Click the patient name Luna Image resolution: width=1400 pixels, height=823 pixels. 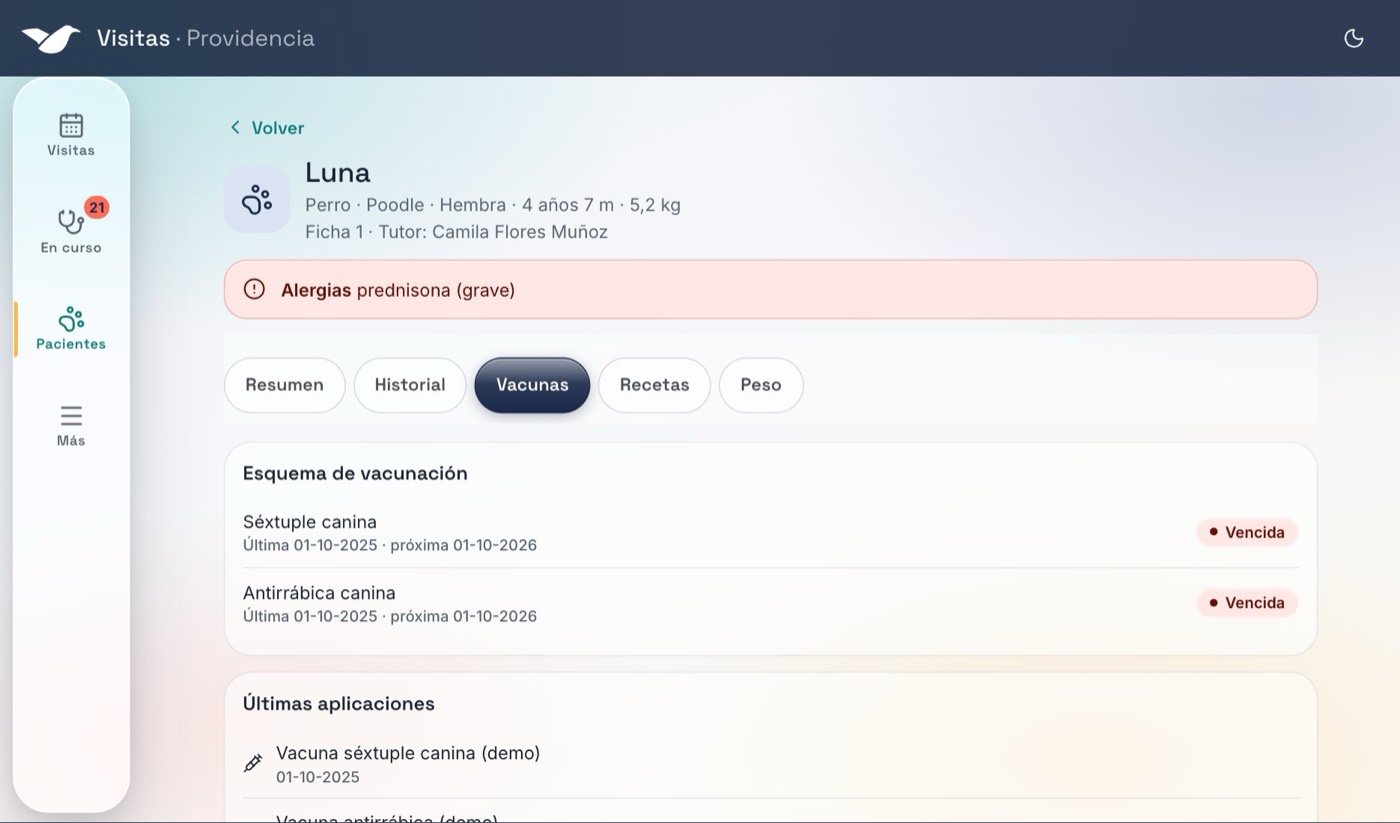coord(338,173)
